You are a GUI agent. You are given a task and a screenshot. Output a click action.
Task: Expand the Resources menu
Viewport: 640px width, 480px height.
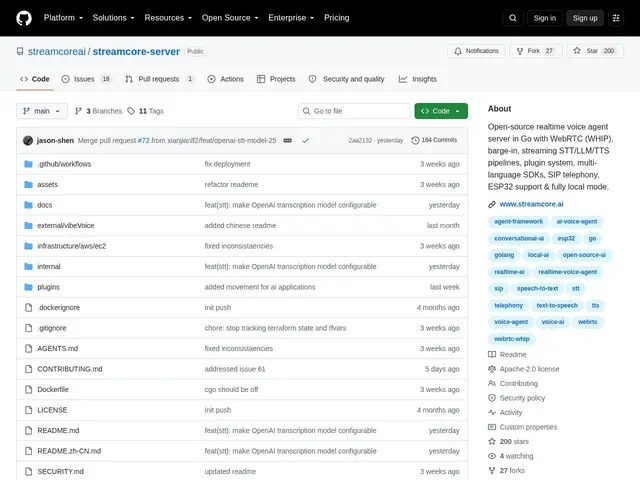[168, 18]
